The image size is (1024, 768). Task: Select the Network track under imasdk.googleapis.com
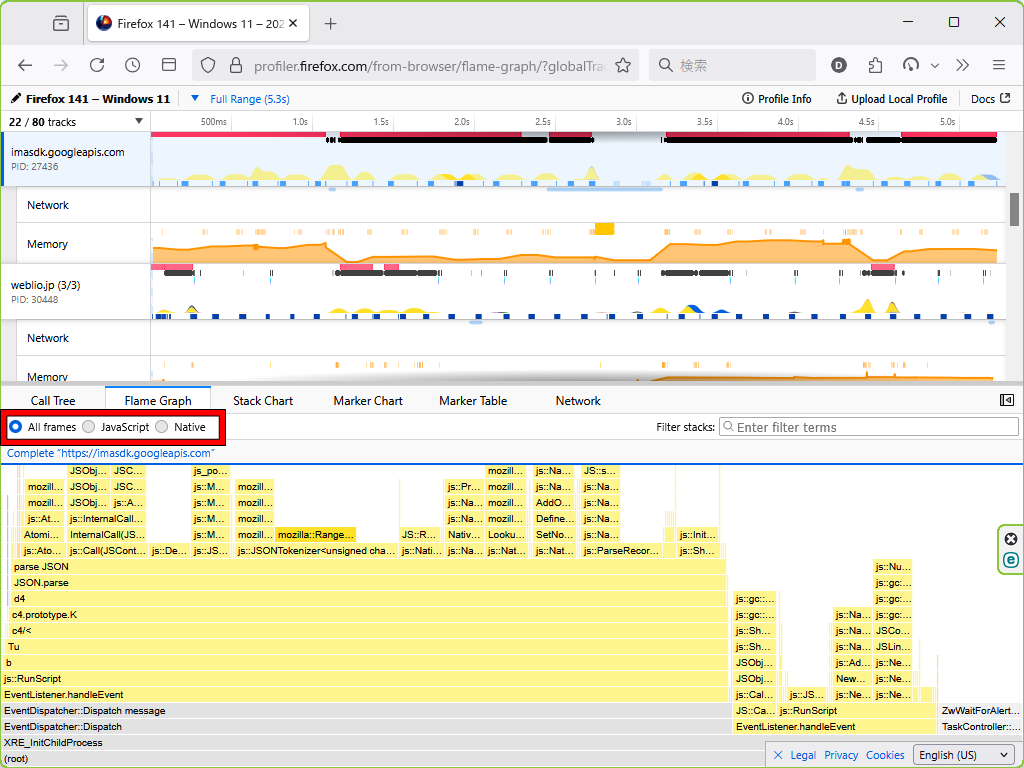[x=84, y=205]
